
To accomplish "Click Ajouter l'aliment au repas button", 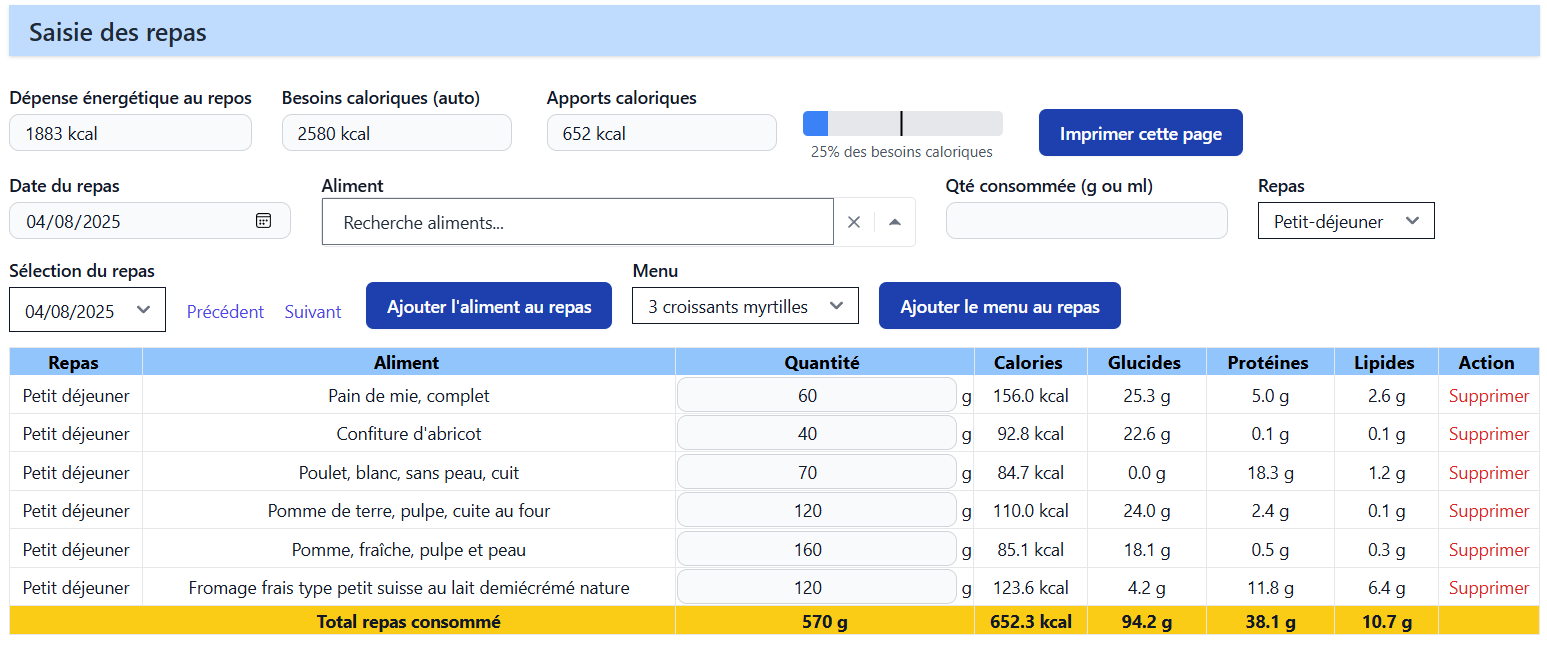I will [489, 306].
